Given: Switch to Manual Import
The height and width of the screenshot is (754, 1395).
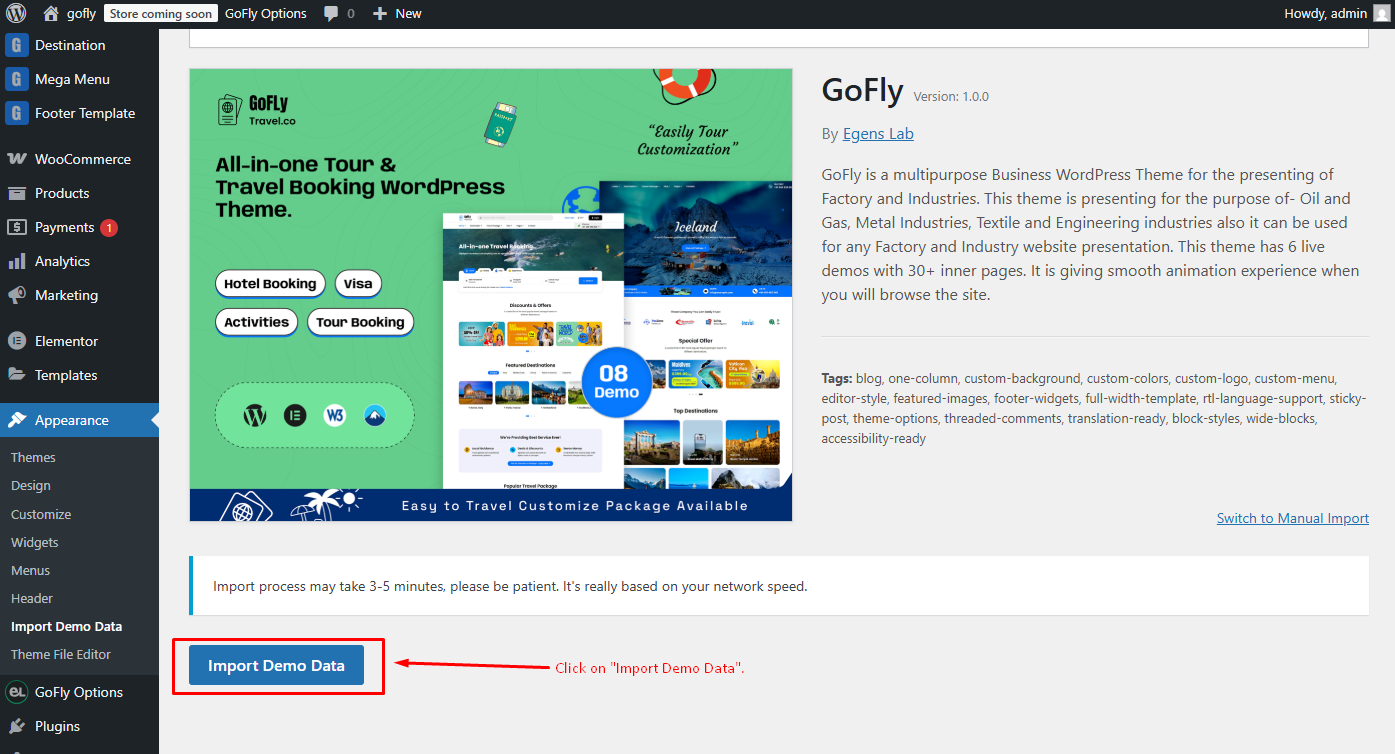Looking at the screenshot, I should pyautogui.click(x=1293, y=518).
